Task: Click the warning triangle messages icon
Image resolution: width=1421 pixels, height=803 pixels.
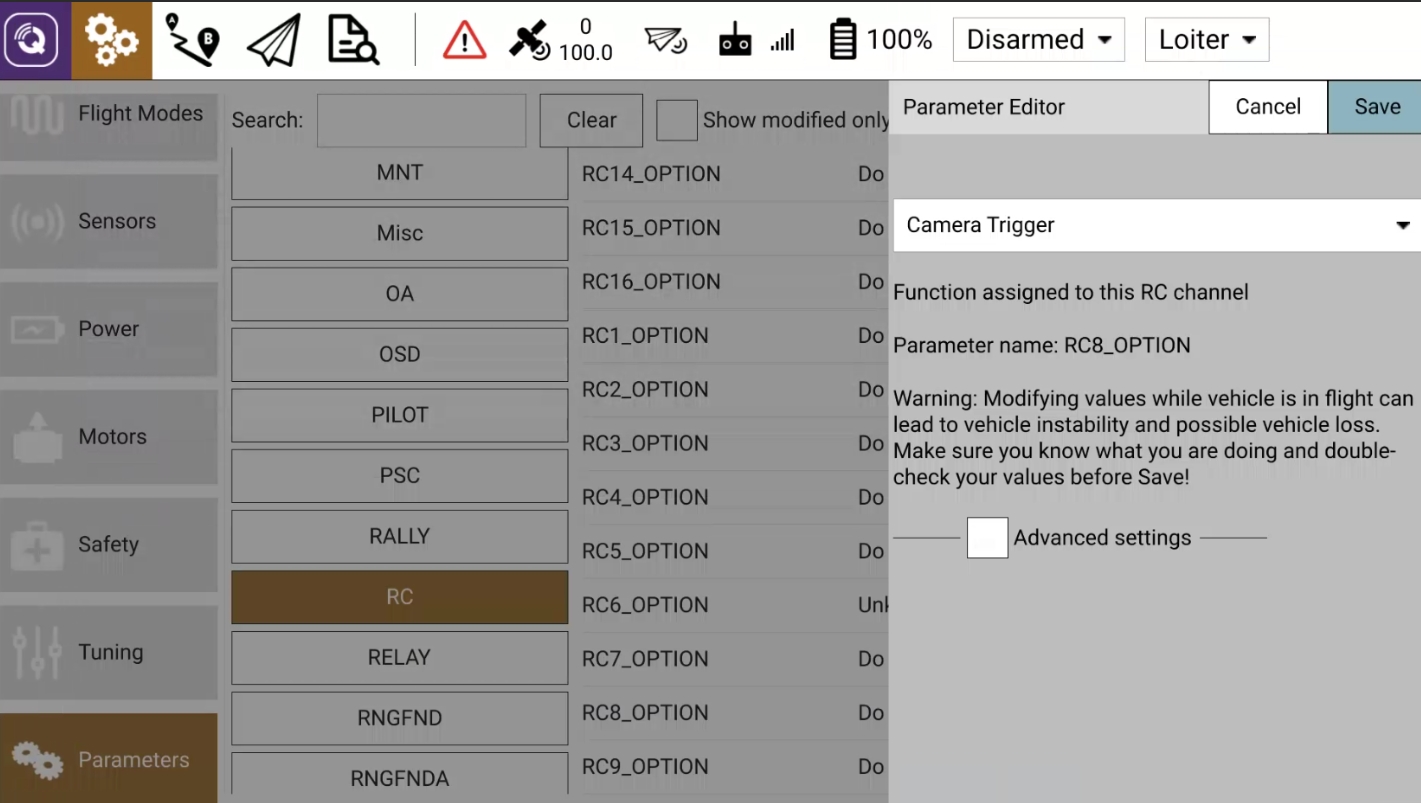Action: pyautogui.click(x=464, y=40)
